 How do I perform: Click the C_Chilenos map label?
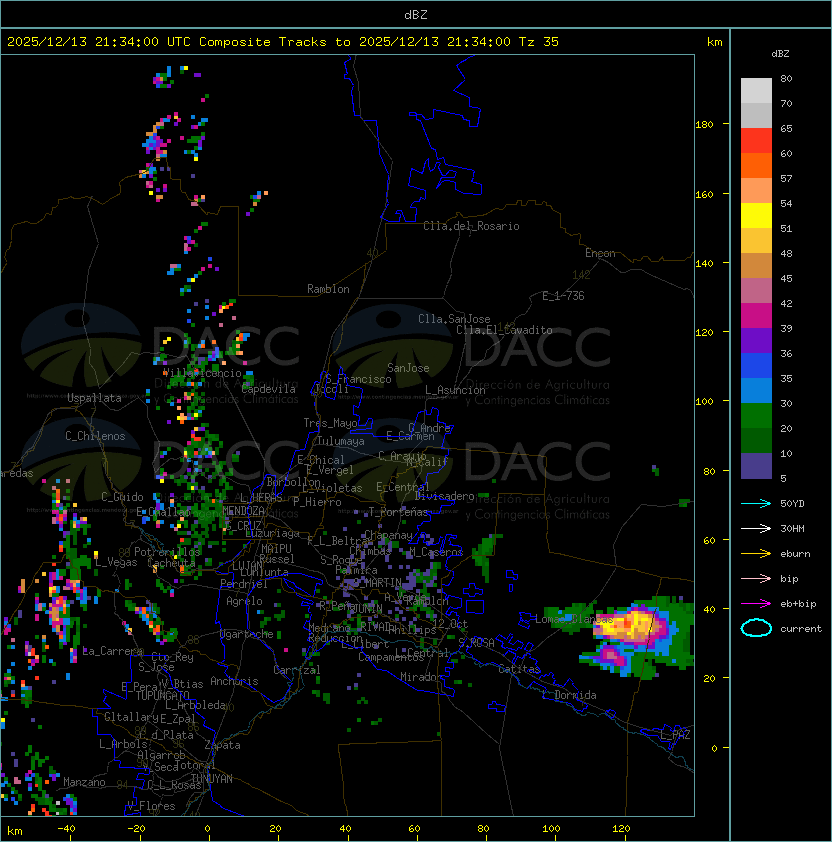(95, 436)
